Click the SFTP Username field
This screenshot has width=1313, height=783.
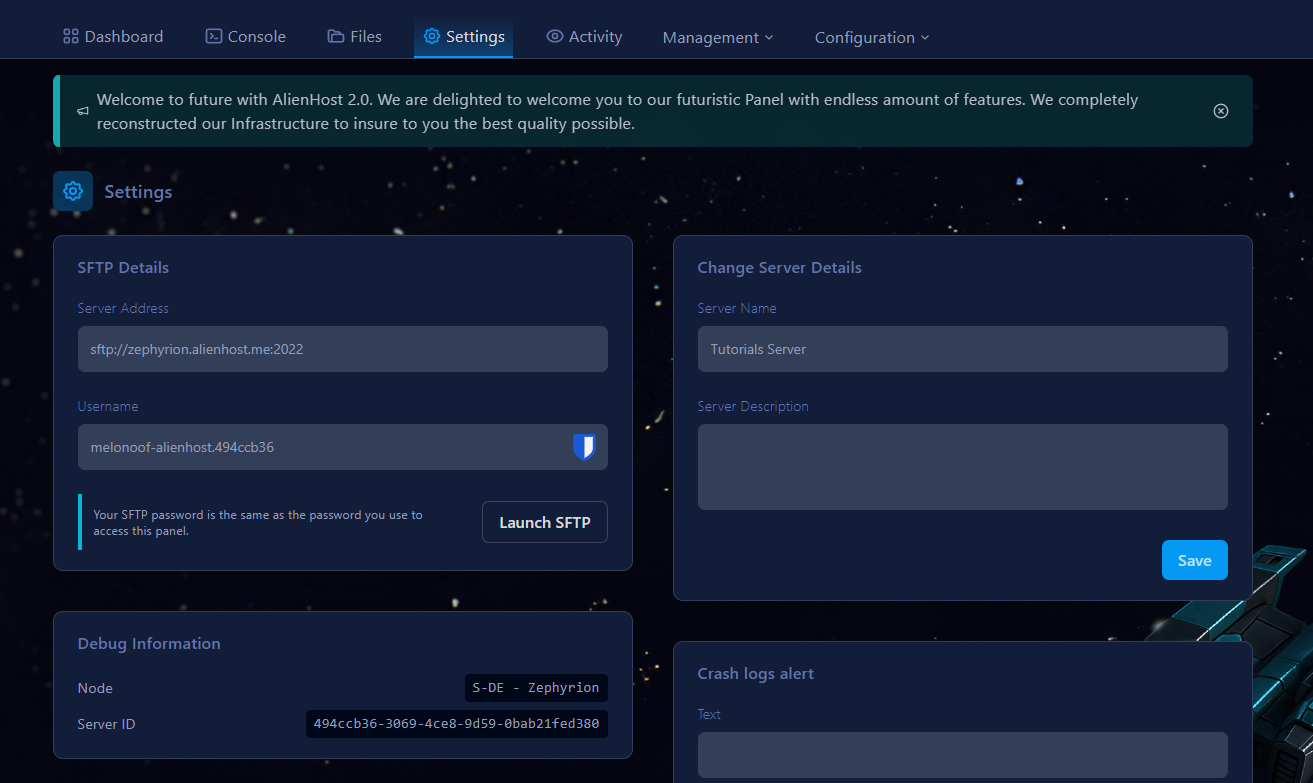[x=343, y=447]
